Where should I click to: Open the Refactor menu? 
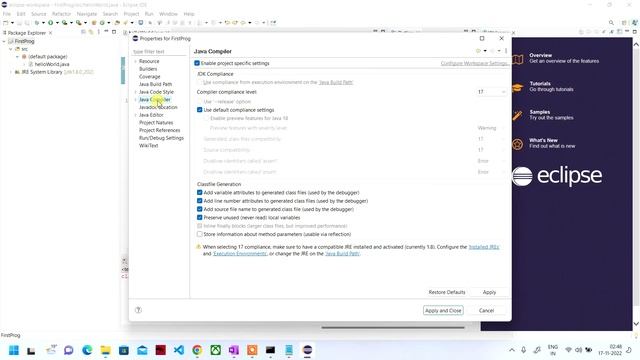click(x=62, y=14)
